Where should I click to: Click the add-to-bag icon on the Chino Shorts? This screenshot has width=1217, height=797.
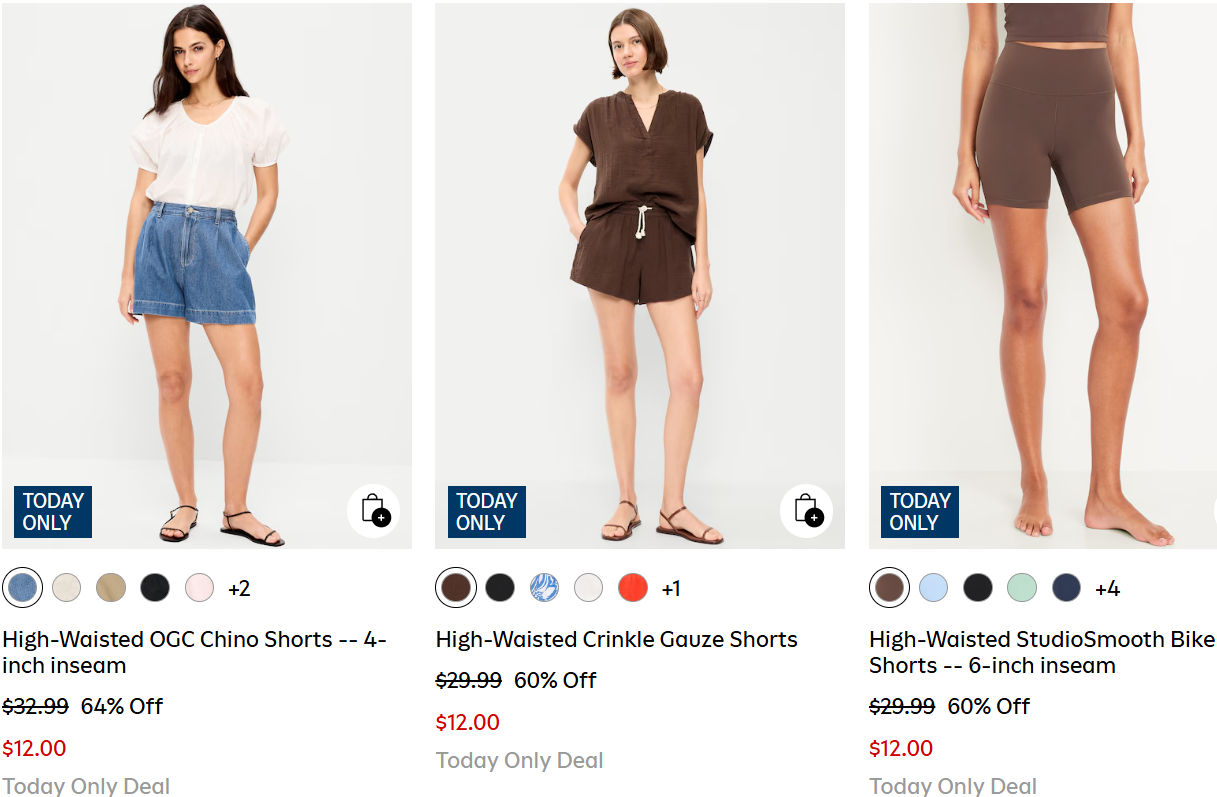[x=374, y=511]
